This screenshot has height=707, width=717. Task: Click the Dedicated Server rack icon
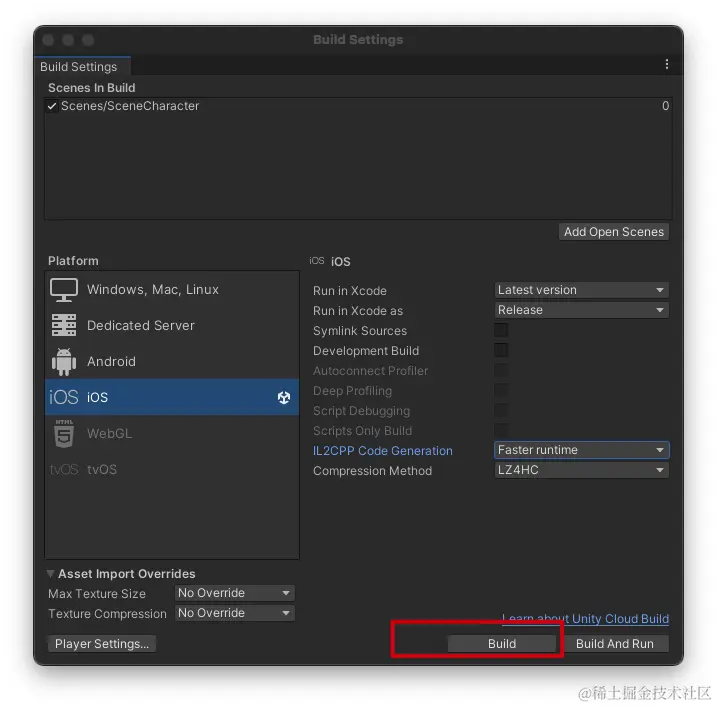pos(64,325)
